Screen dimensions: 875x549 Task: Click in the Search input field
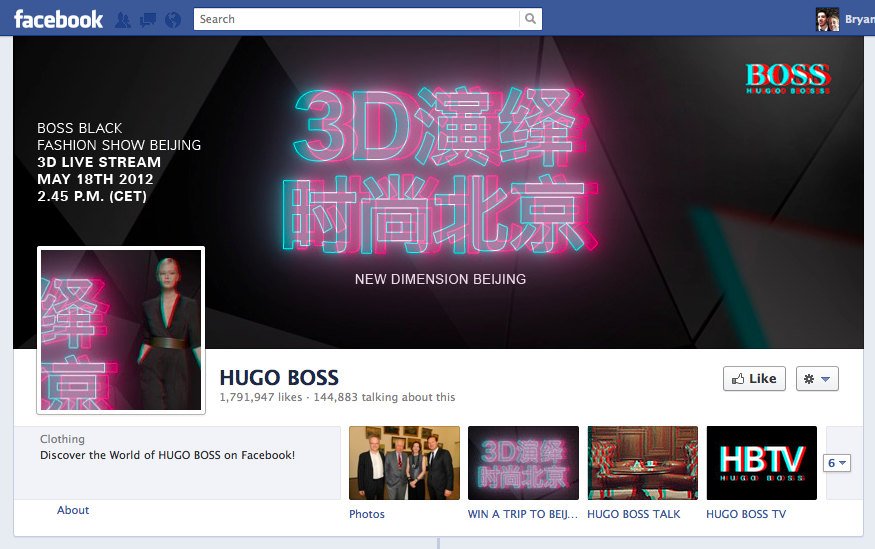pos(356,19)
